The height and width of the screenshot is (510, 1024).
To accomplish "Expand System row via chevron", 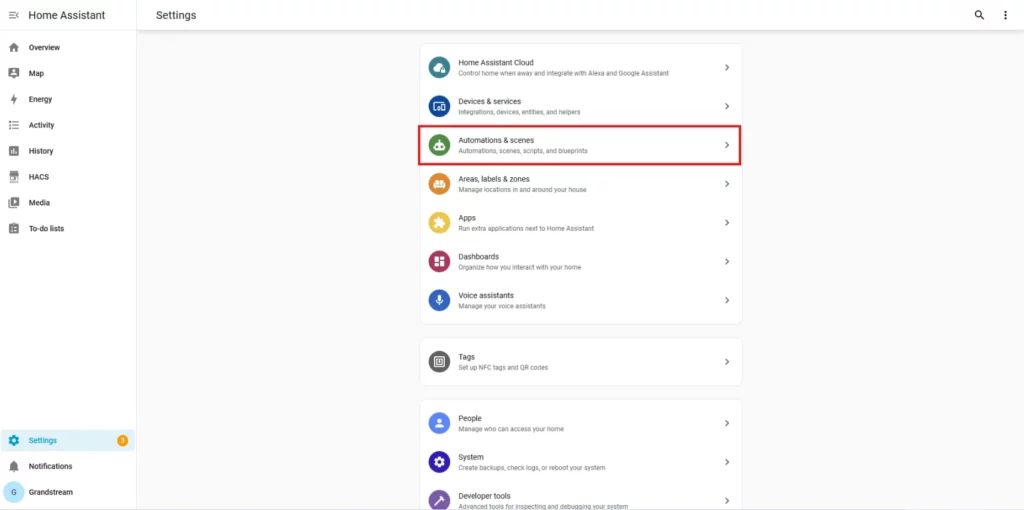I will (727, 462).
